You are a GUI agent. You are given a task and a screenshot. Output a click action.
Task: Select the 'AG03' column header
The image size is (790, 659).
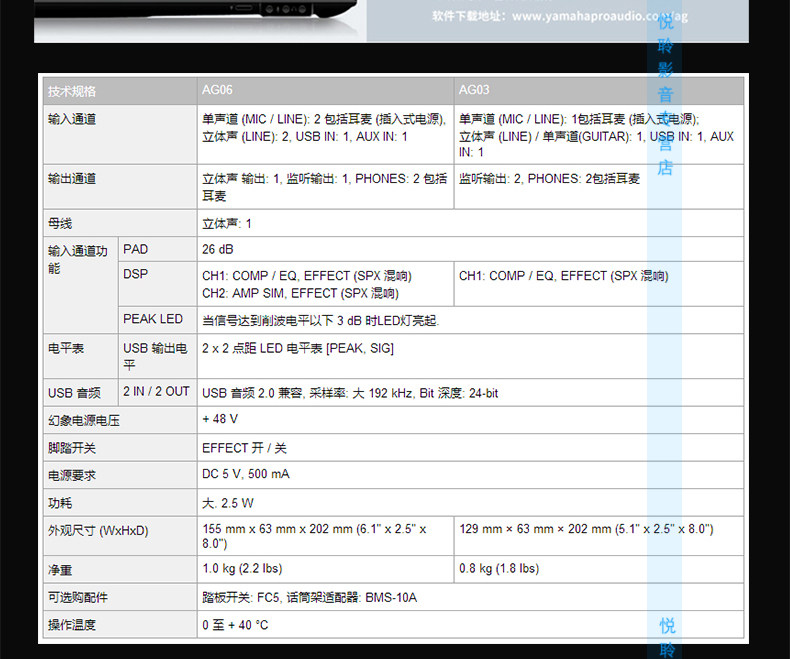pyautogui.click(x=599, y=91)
